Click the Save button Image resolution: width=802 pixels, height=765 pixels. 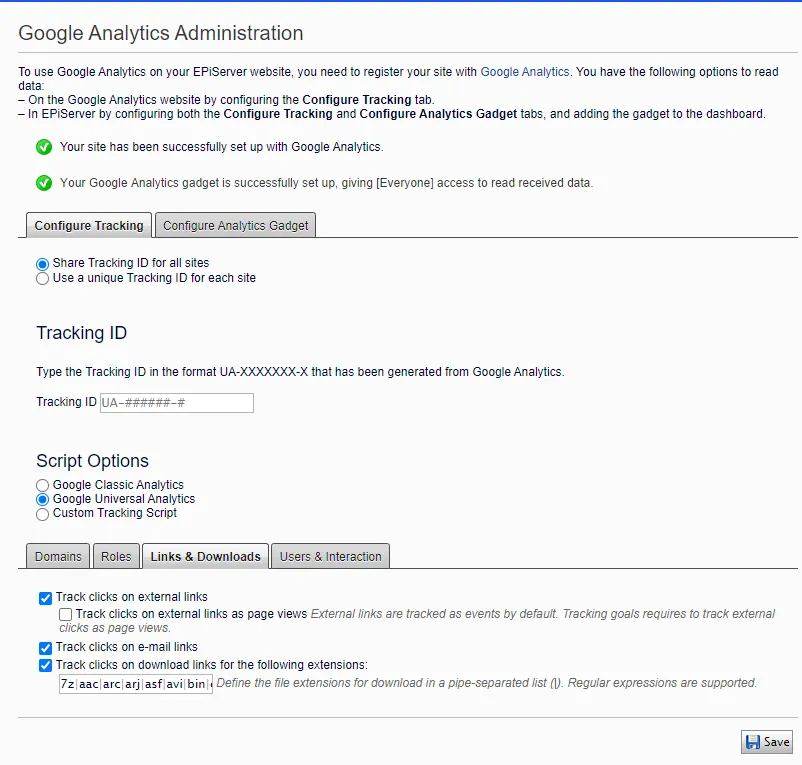767,742
